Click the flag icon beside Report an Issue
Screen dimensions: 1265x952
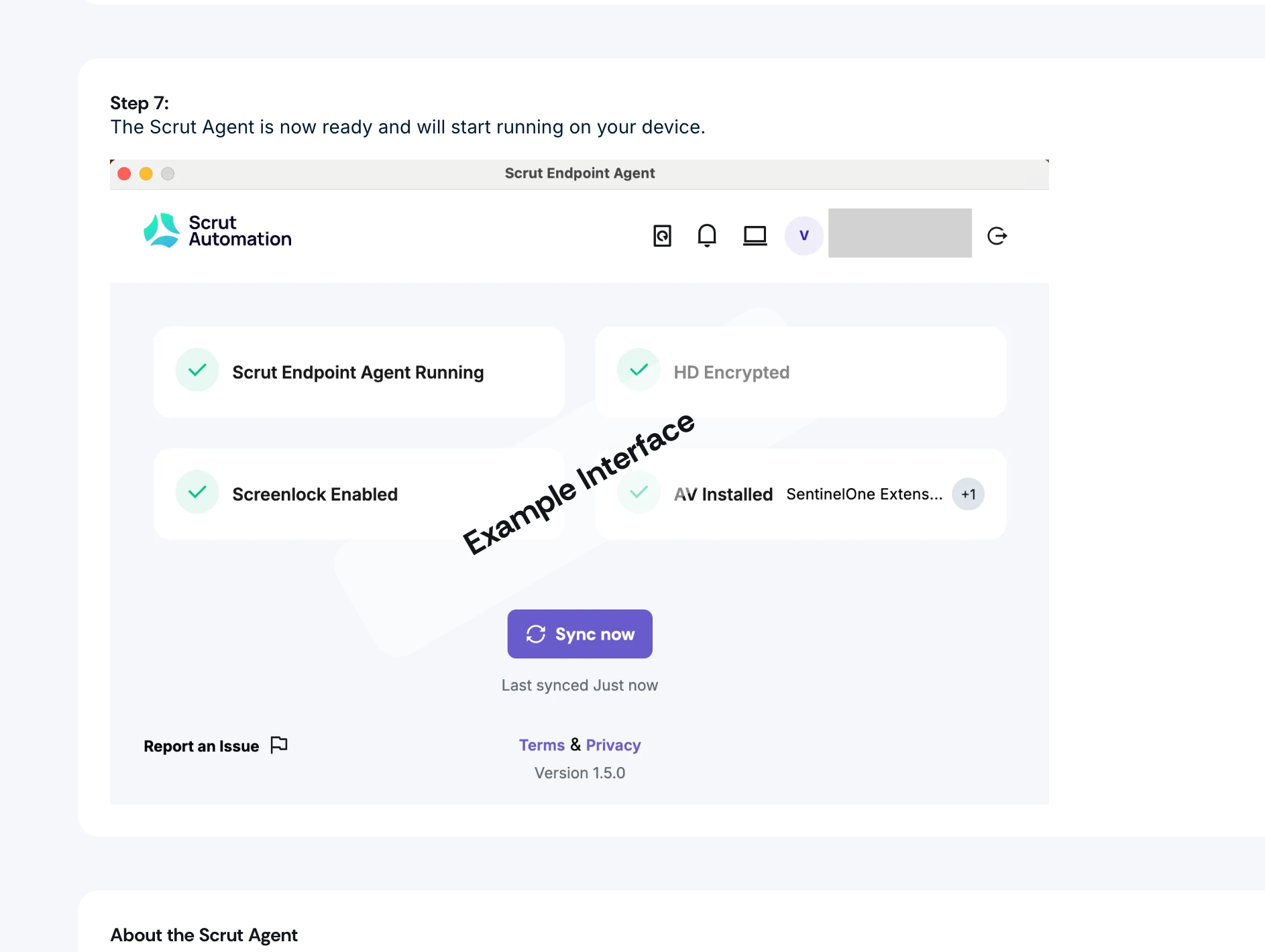(x=279, y=745)
